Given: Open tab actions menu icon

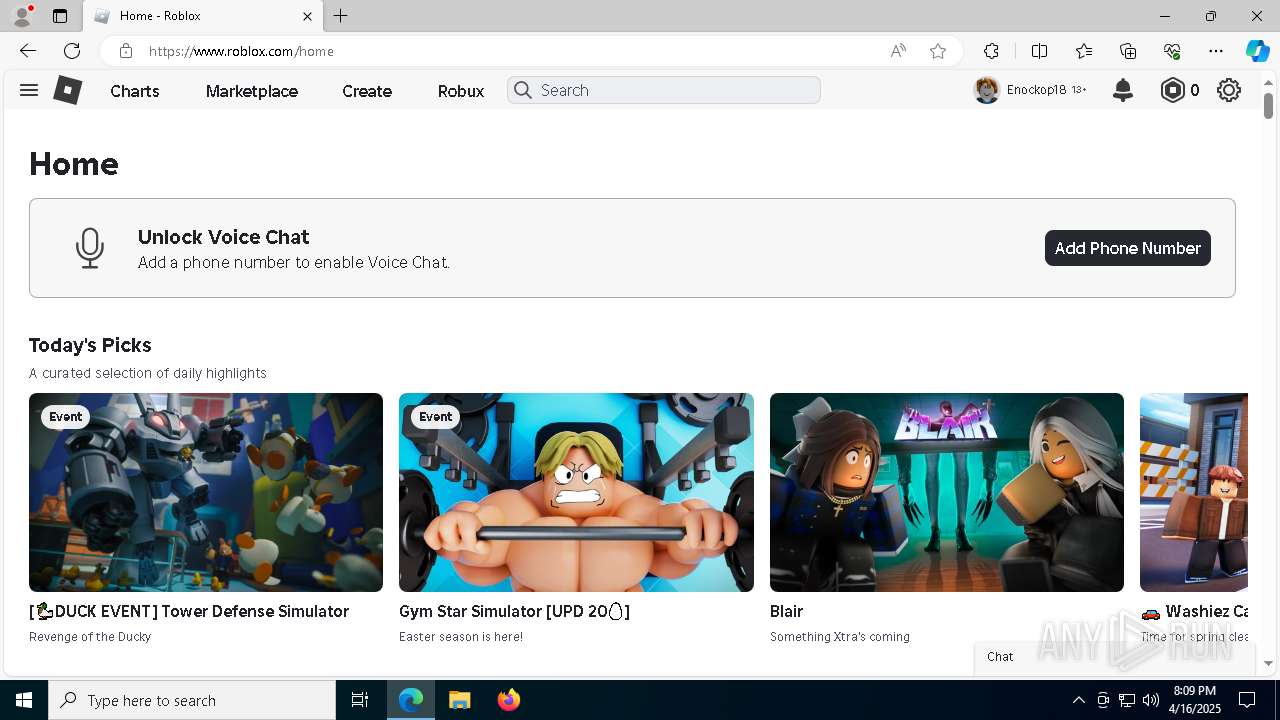Looking at the screenshot, I should [60, 16].
